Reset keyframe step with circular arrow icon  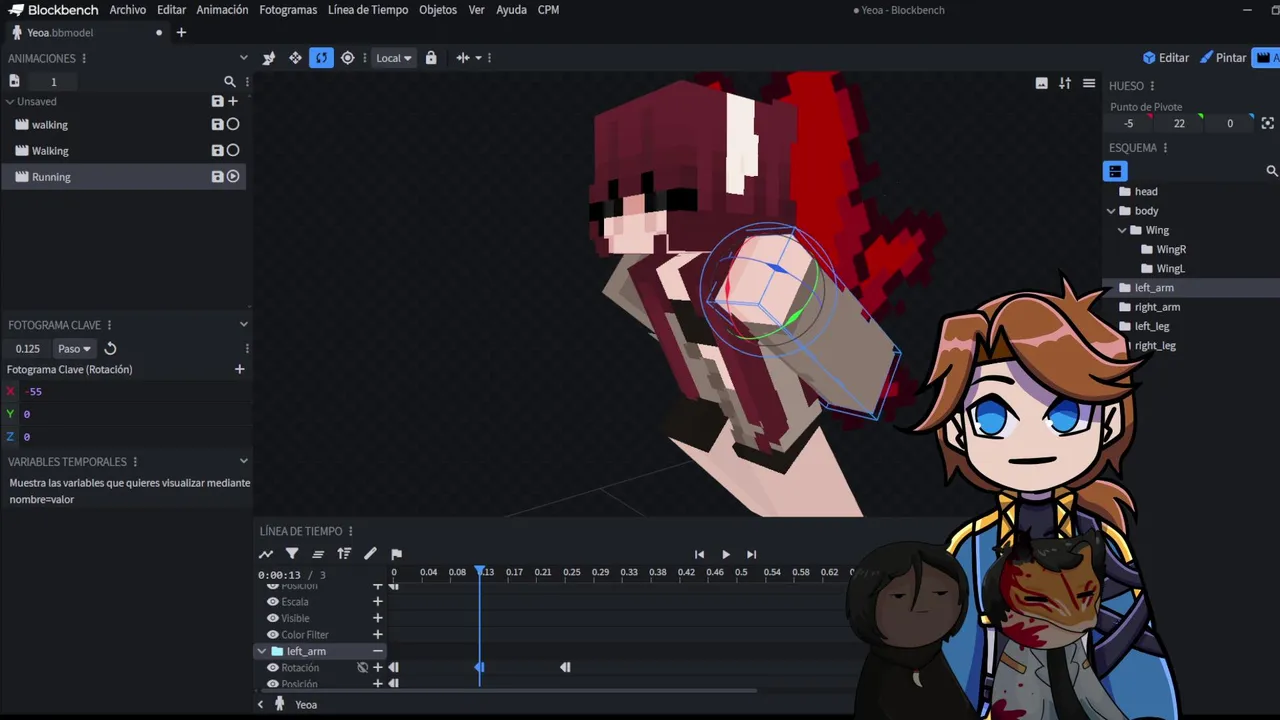coord(111,349)
